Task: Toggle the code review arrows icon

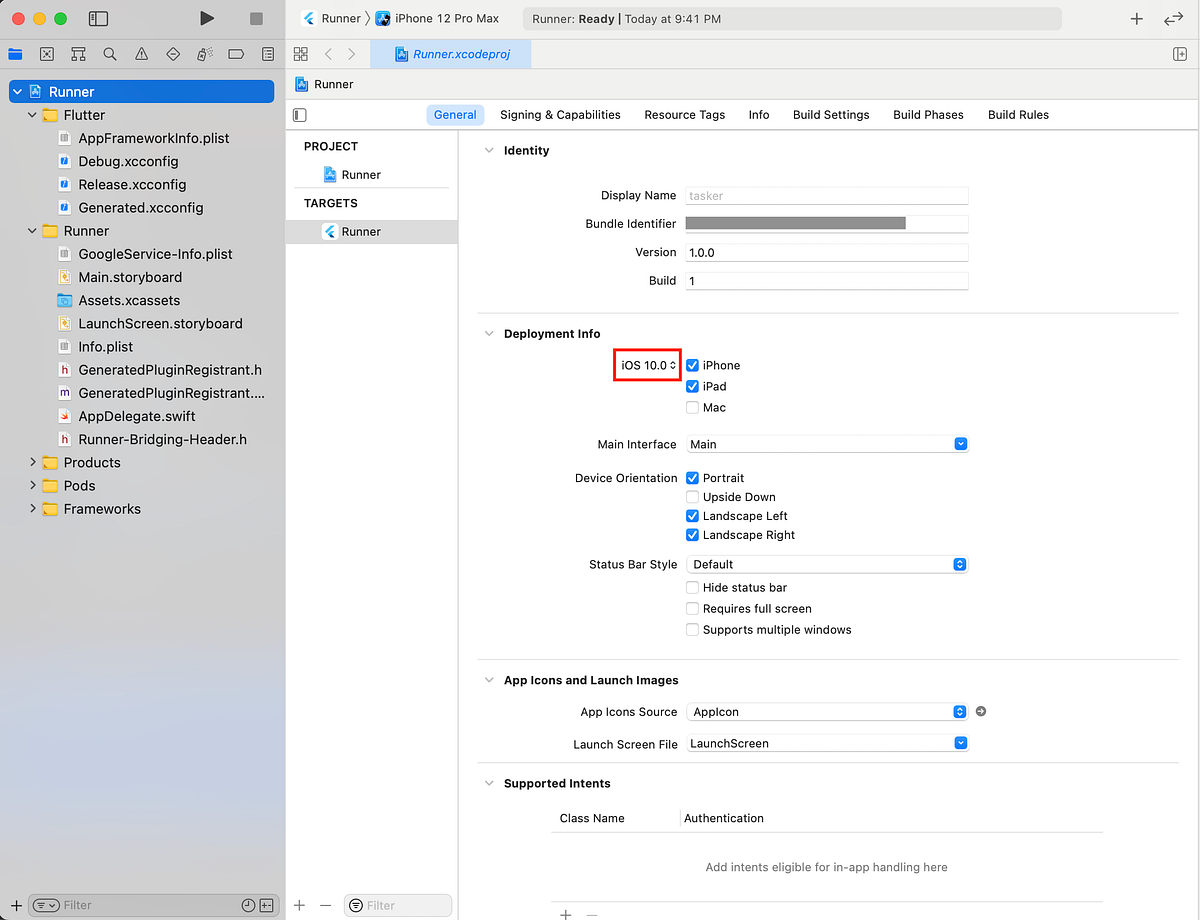Action: (x=1173, y=19)
